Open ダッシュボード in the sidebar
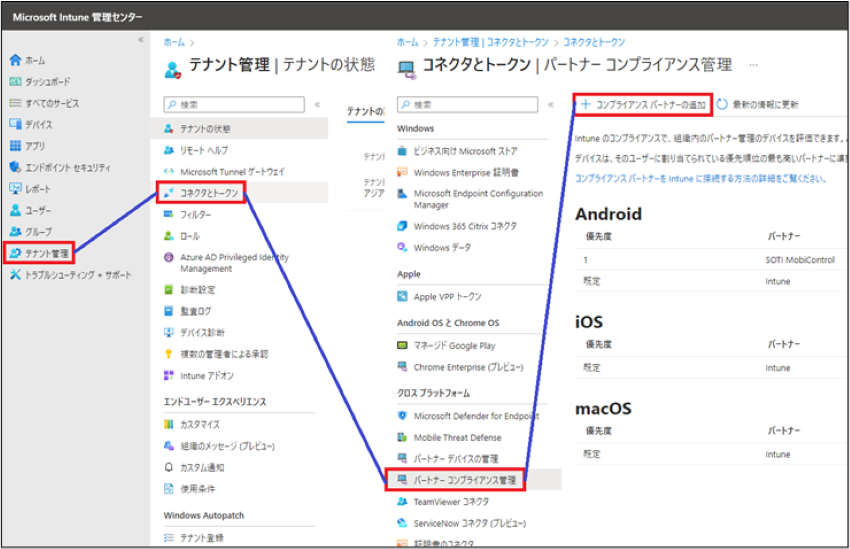Screen dimensions: 850x549 [40, 82]
